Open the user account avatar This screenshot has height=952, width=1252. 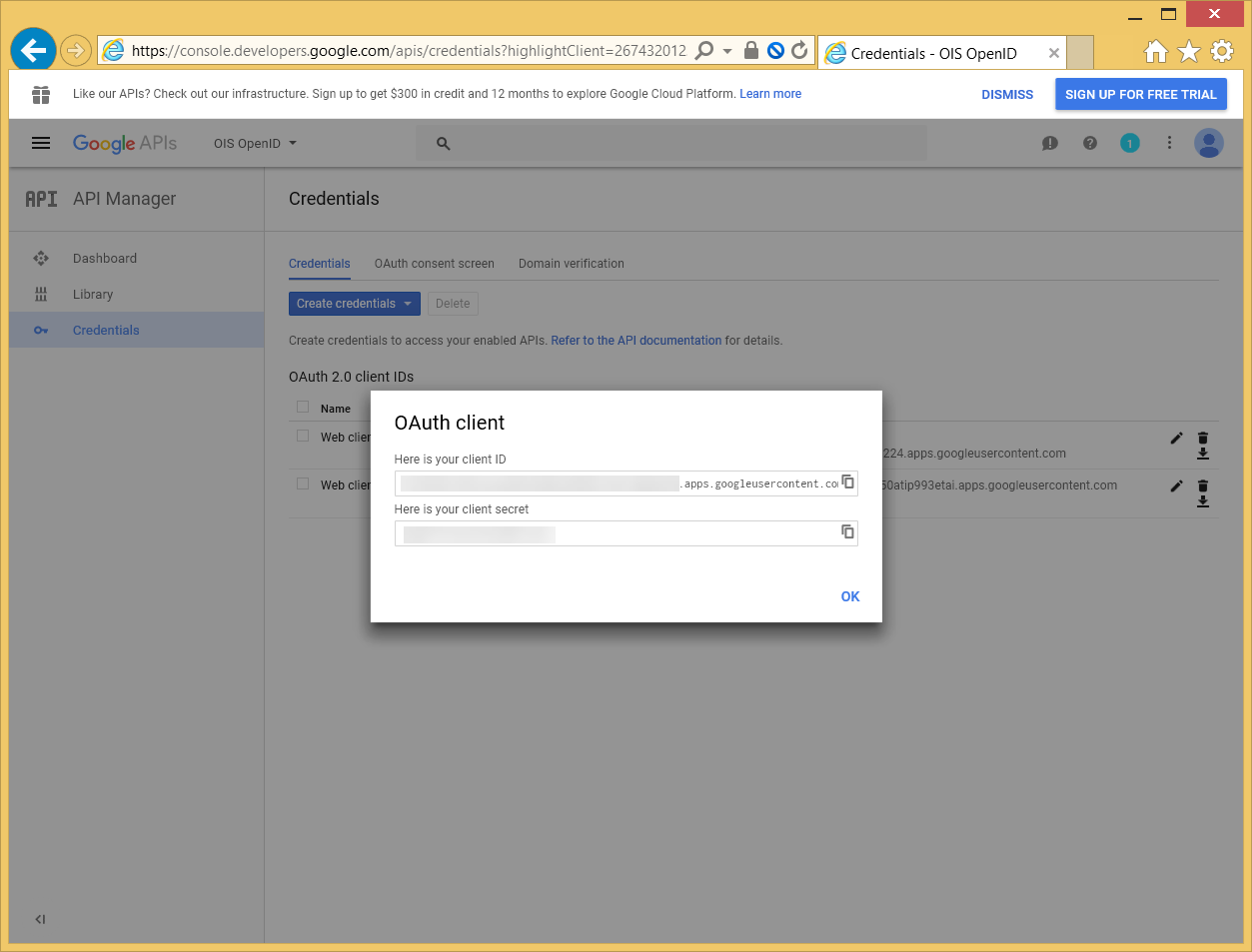(1209, 143)
